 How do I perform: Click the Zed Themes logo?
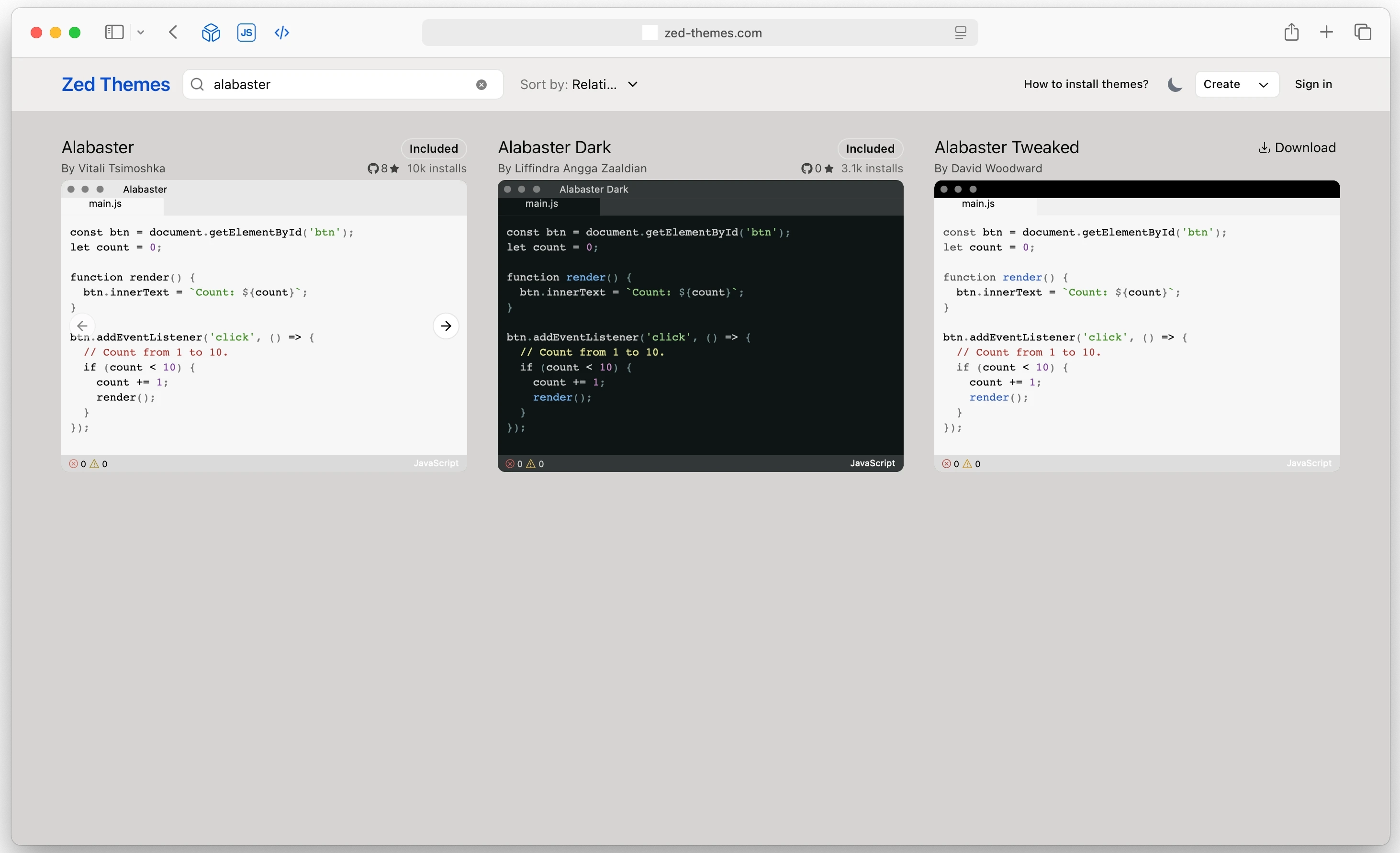click(116, 85)
